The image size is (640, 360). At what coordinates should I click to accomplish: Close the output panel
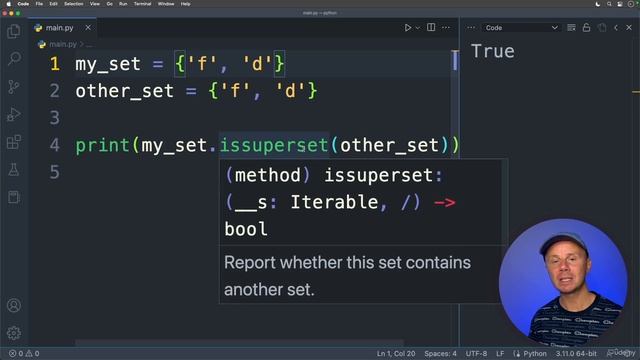click(x=629, y=28)
